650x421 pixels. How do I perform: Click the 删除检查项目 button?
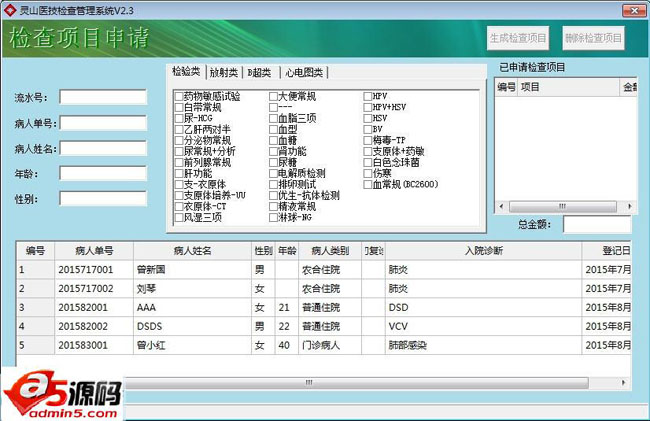(x=593, y=38)
